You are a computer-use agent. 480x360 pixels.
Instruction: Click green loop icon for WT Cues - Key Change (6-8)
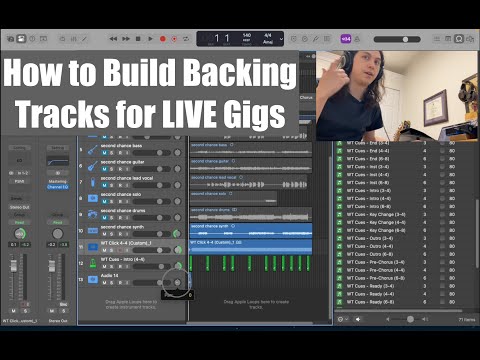point(339,230)
